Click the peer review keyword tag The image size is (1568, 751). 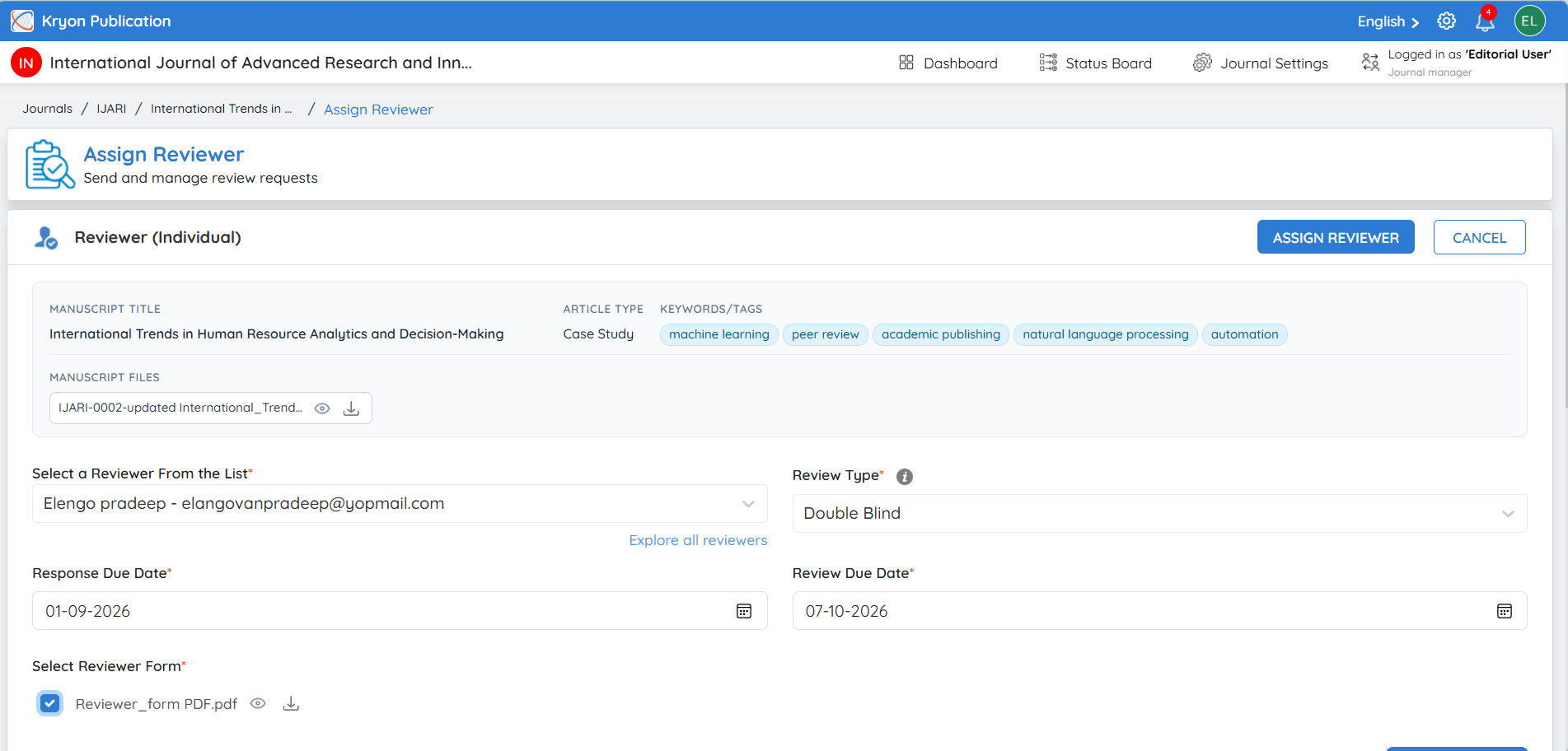(x=825, y=334)
